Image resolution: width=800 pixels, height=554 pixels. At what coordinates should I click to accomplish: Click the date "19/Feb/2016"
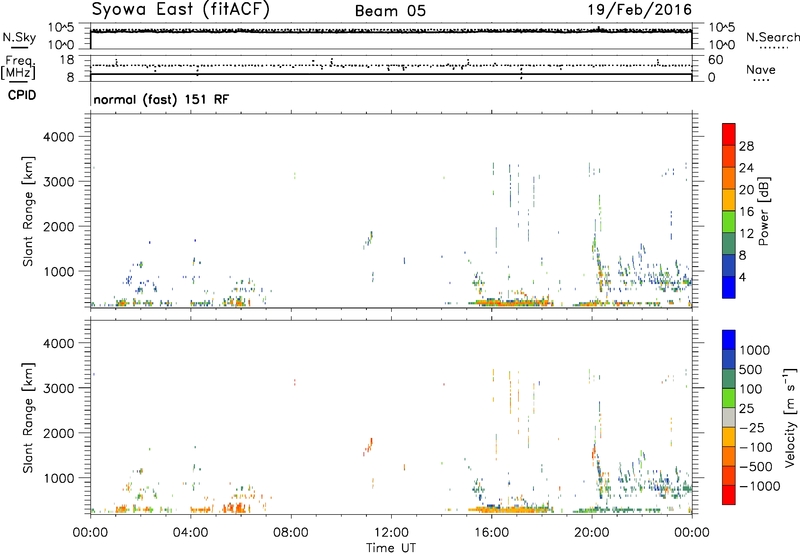pos(640,10)
